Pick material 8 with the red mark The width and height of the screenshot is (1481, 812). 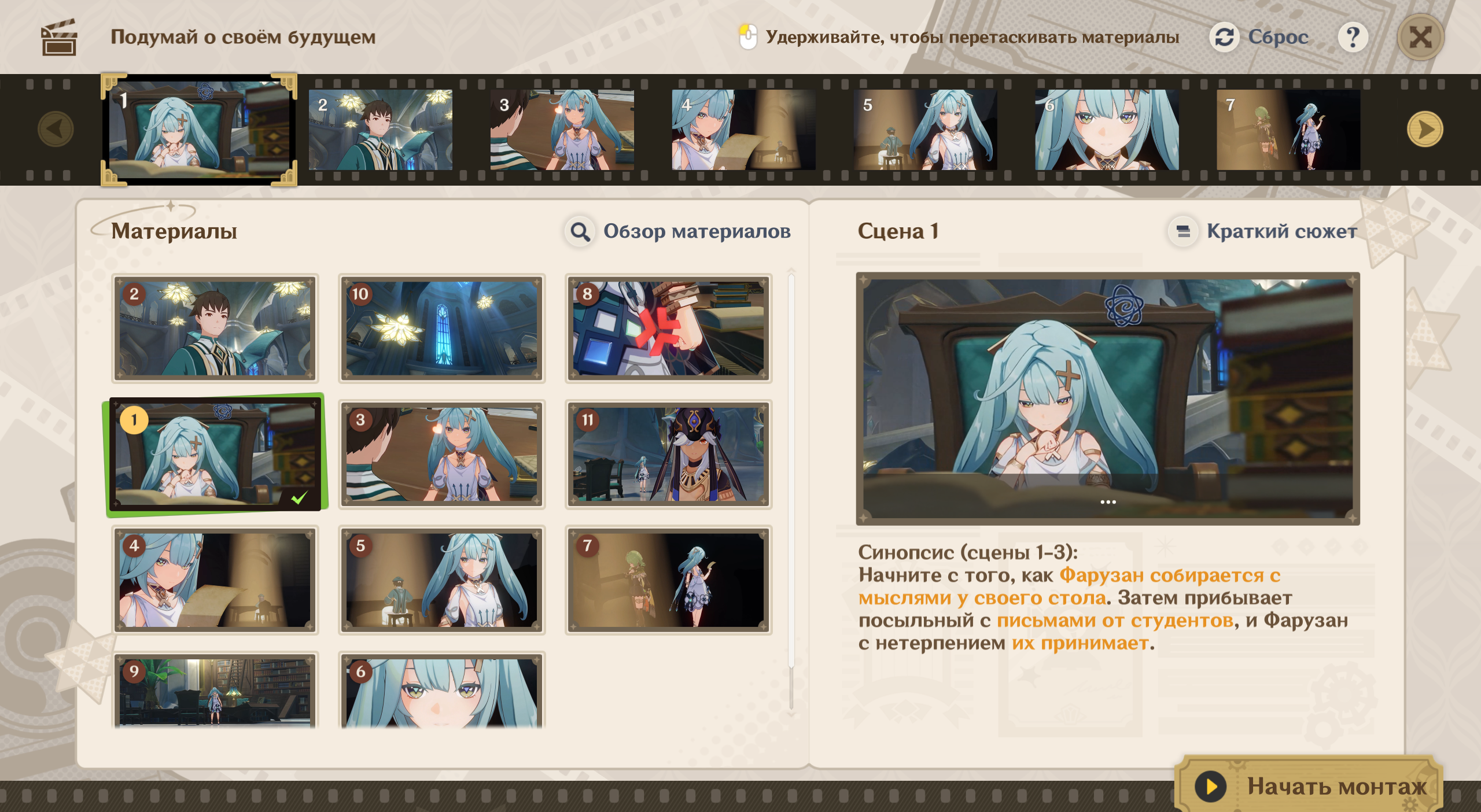668,329
